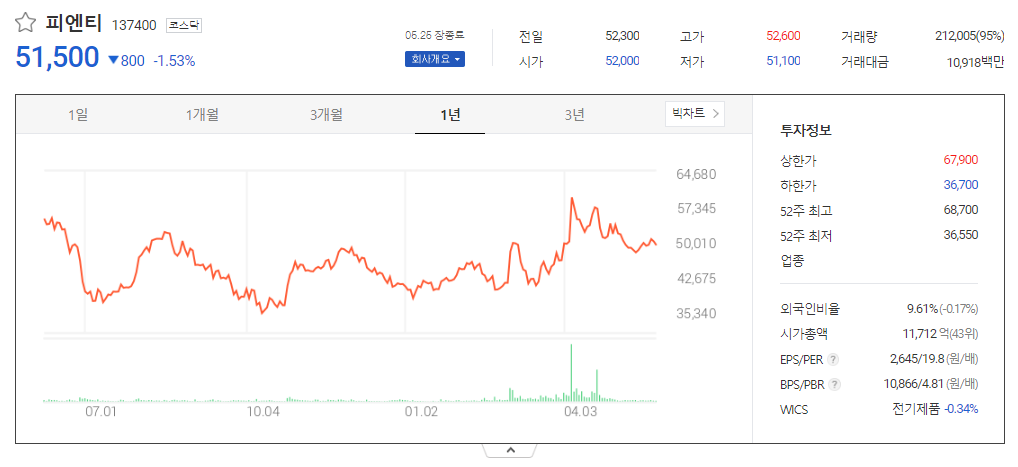Click the 04.03 date axis label
1018x467 pixels.
(x=580, y=412)
